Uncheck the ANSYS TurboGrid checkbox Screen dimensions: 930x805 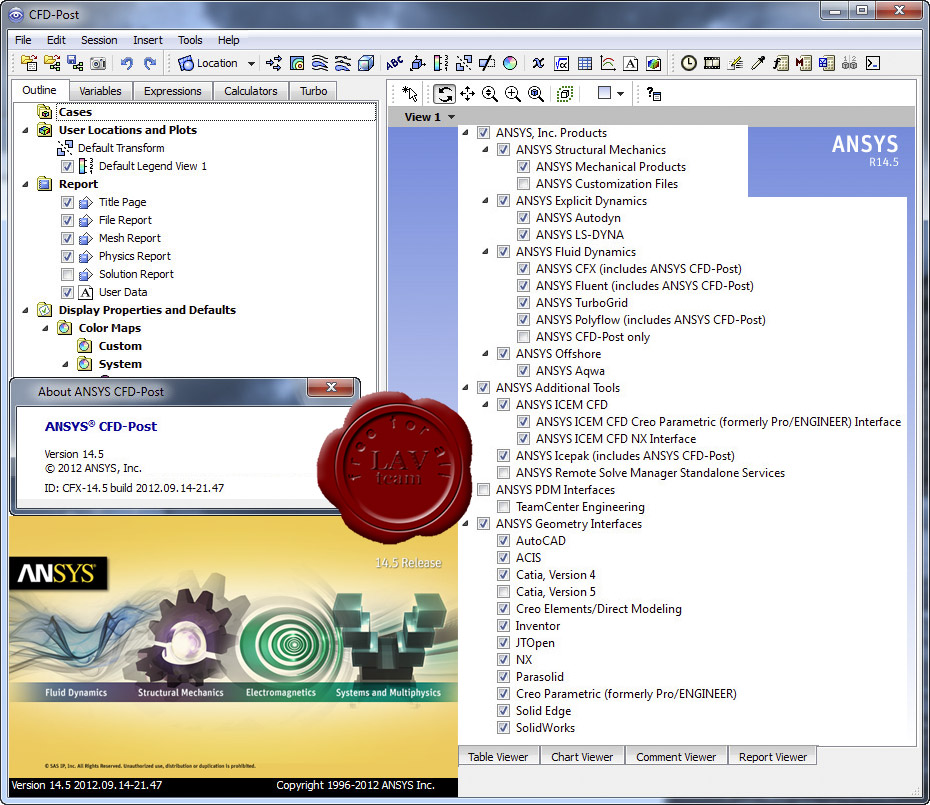coord(523,303)
